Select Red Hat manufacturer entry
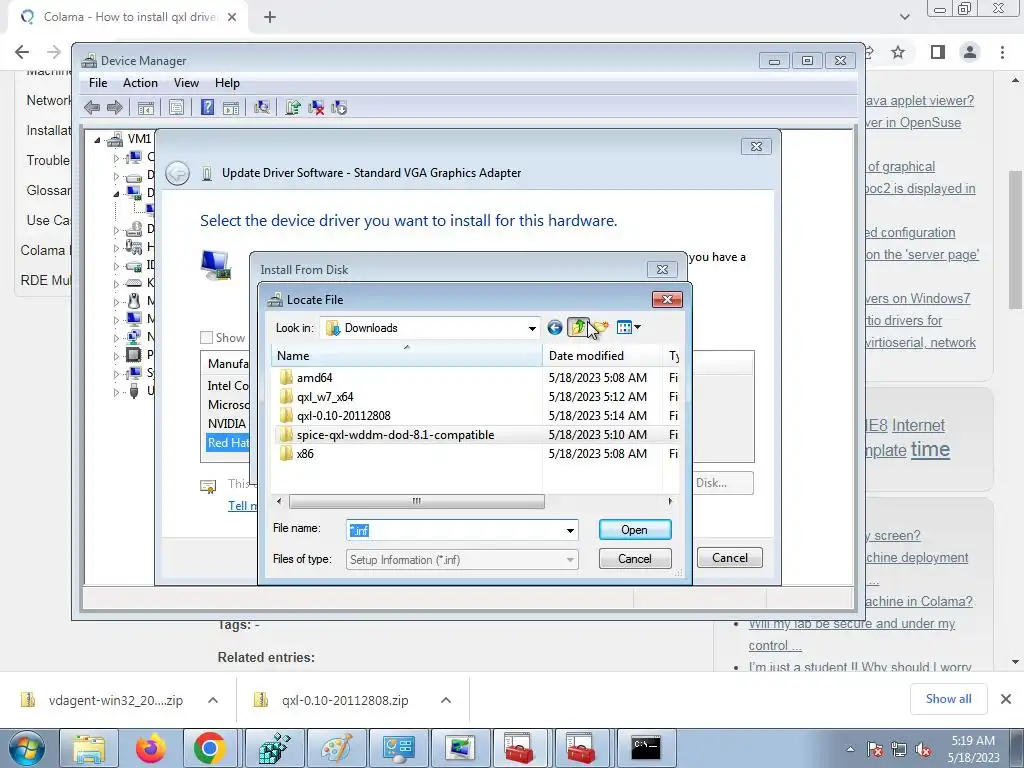 228,442
